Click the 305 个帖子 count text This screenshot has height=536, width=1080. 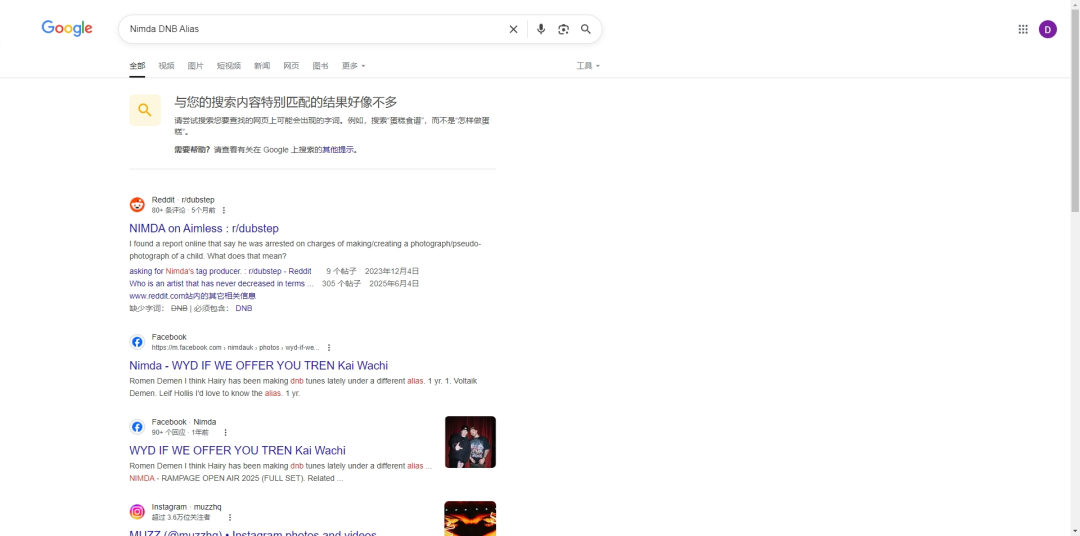341,283
